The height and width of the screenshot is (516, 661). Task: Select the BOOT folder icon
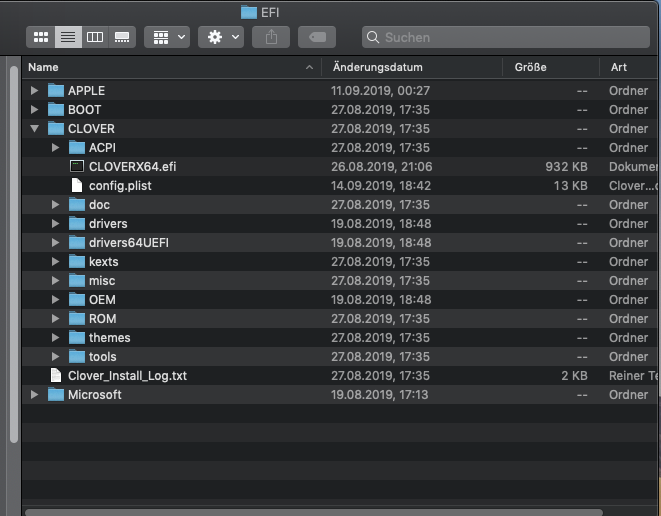(56, 110)
